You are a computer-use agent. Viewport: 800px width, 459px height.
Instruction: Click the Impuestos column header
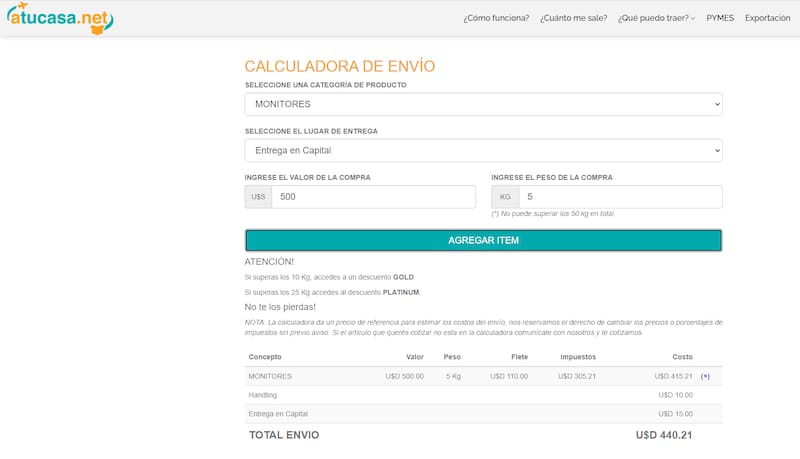[x=578, y=356]
